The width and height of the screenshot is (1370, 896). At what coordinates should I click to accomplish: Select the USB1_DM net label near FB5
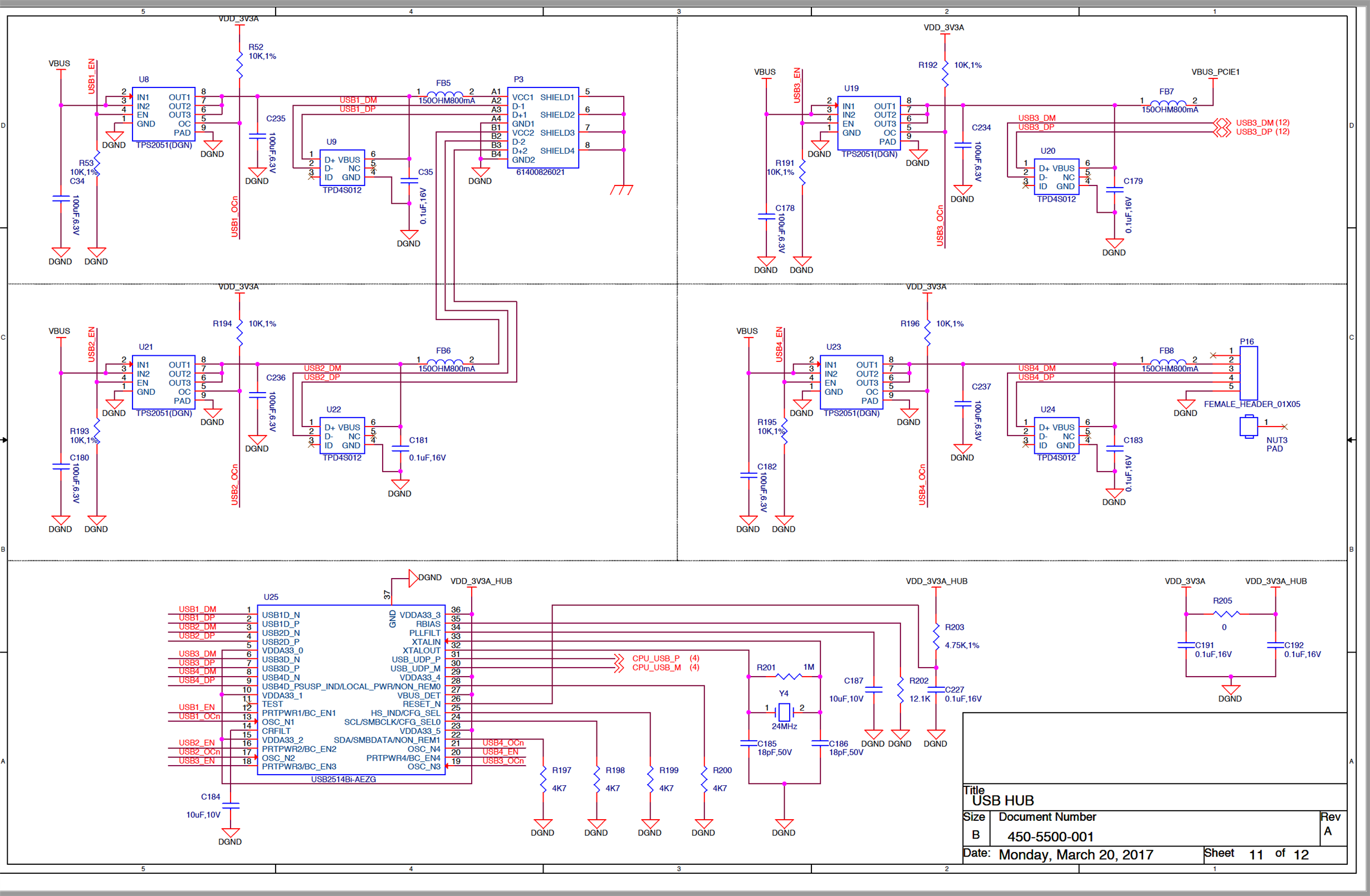pos(358,100)
